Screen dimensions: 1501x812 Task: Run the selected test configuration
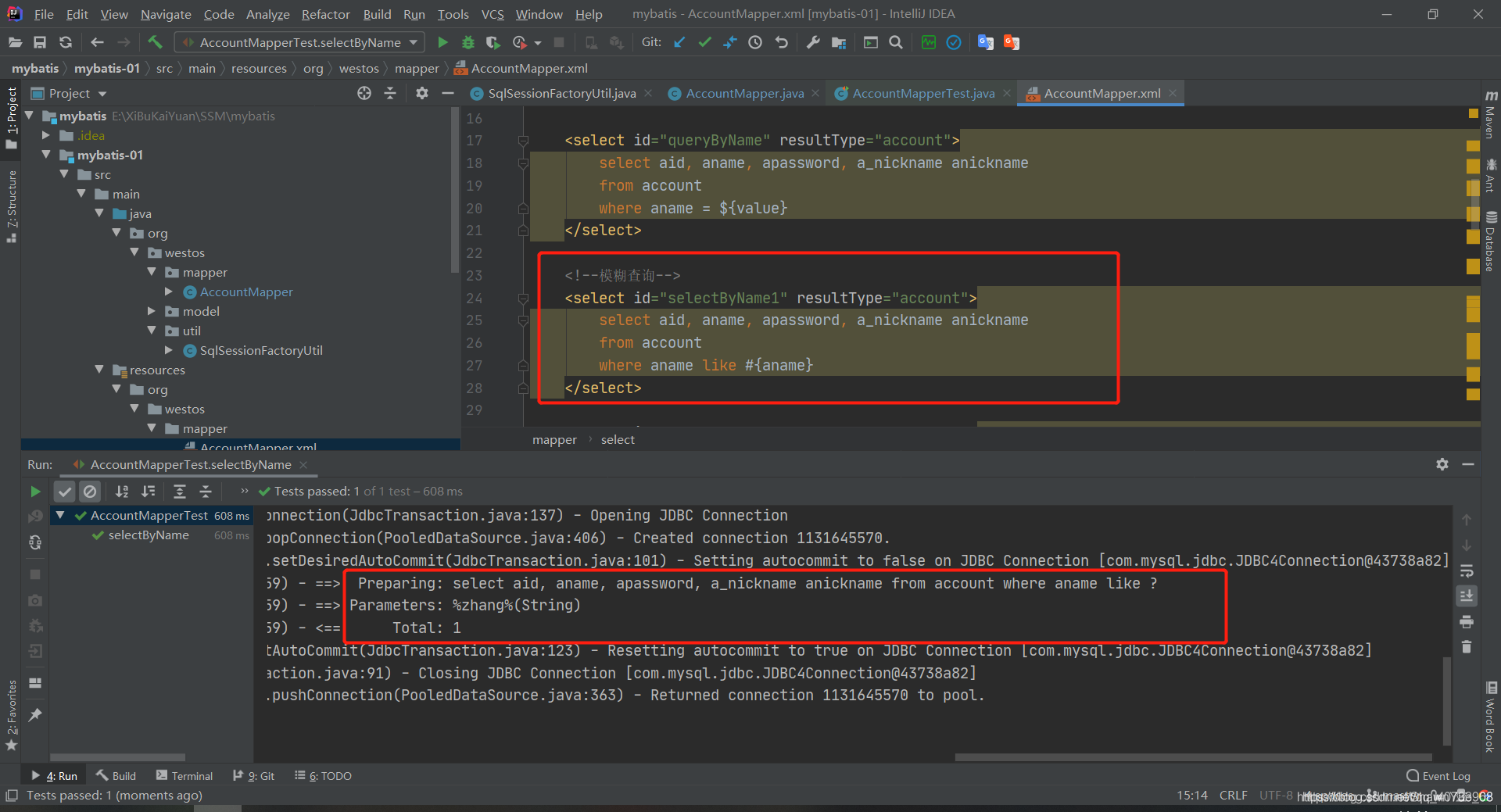click(442, 42)
